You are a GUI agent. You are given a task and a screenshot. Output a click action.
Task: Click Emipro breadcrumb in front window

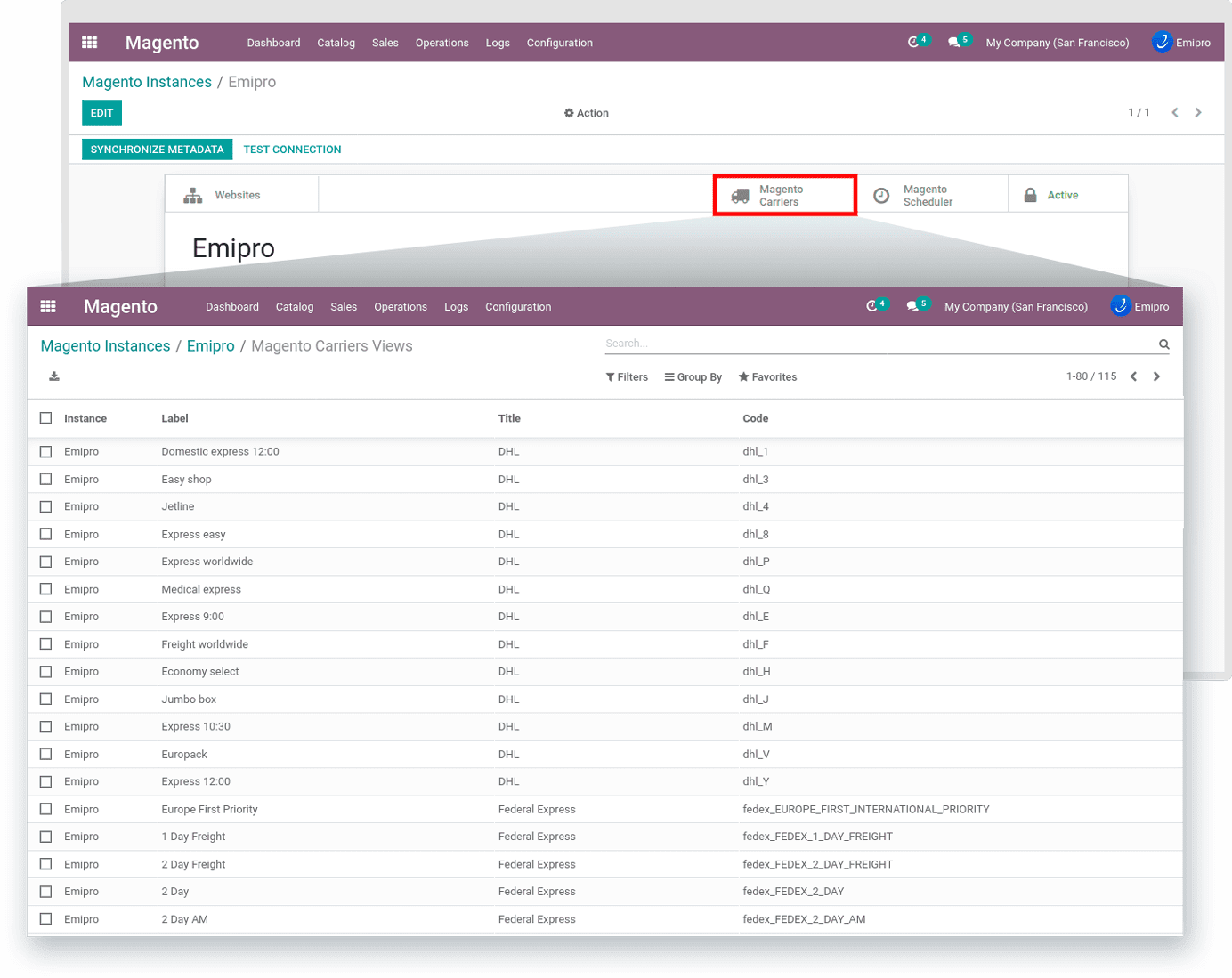coord(211,346)
